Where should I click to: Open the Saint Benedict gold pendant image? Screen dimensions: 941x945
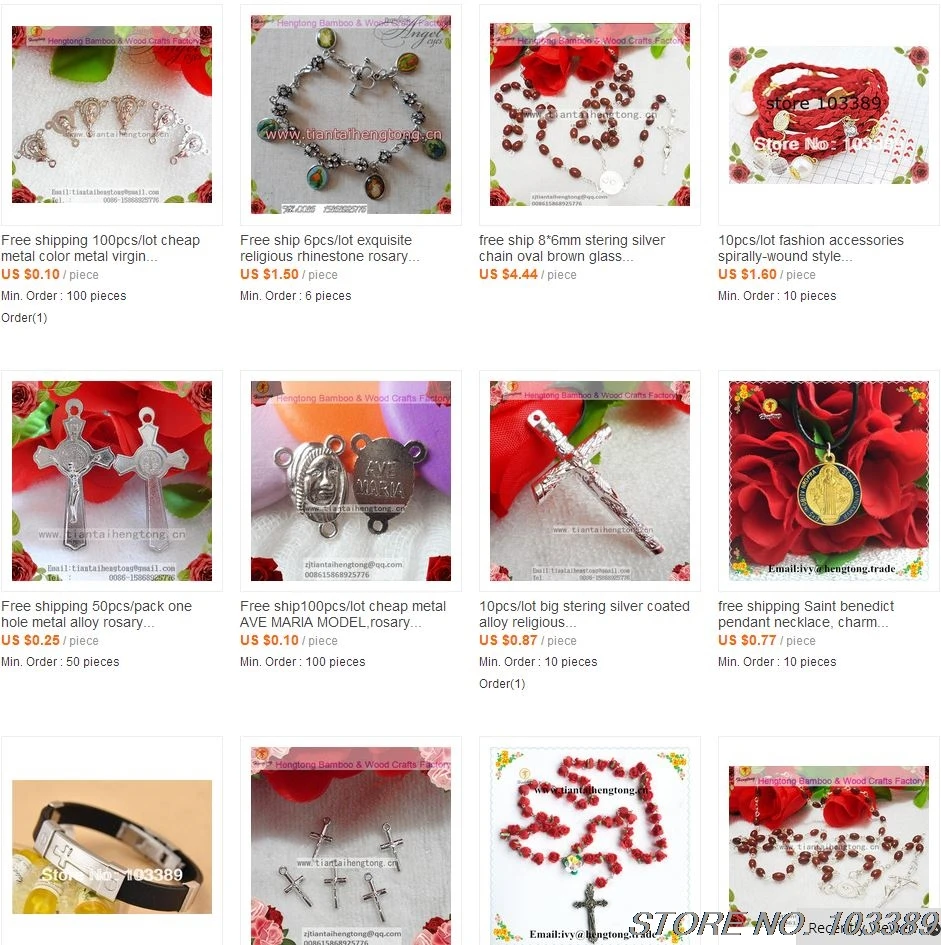829,481
